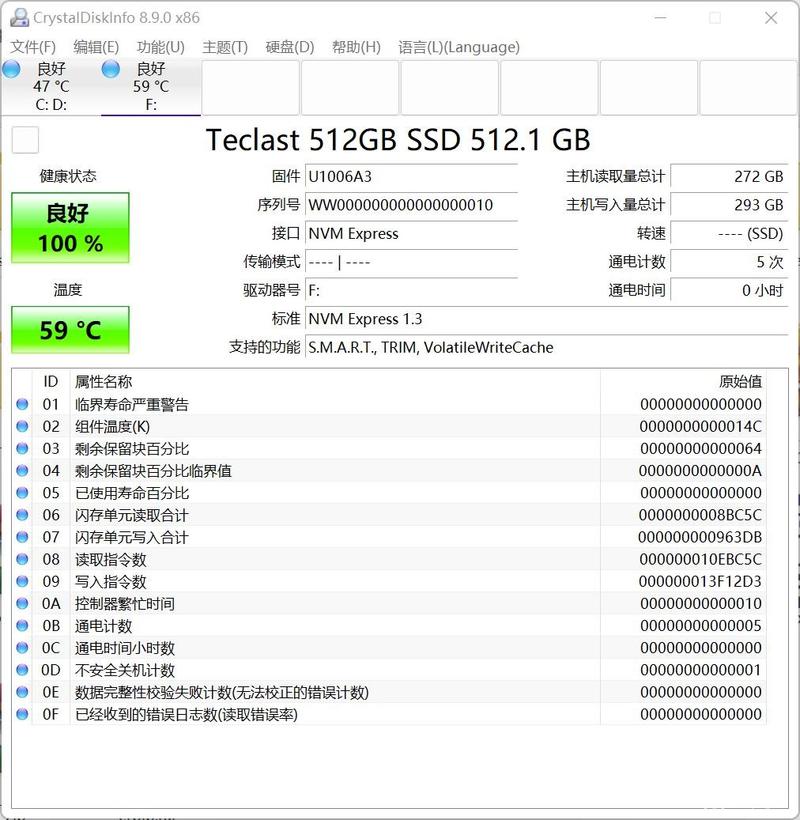Click the status dot for attribute 0F
The height and width of the screenshot is (820, 800).
point(22,714)
